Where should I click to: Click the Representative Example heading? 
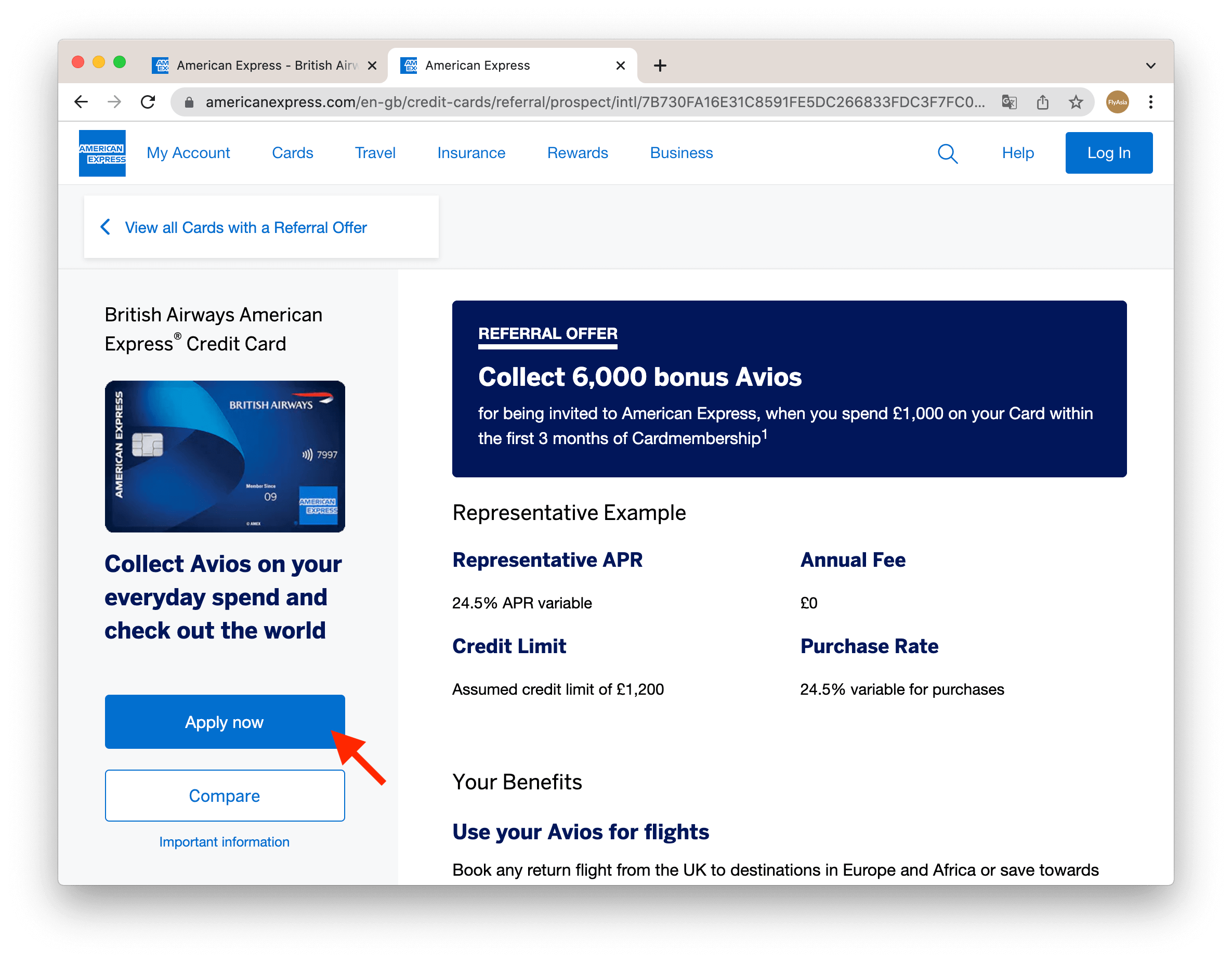click(x=569, y=513)
